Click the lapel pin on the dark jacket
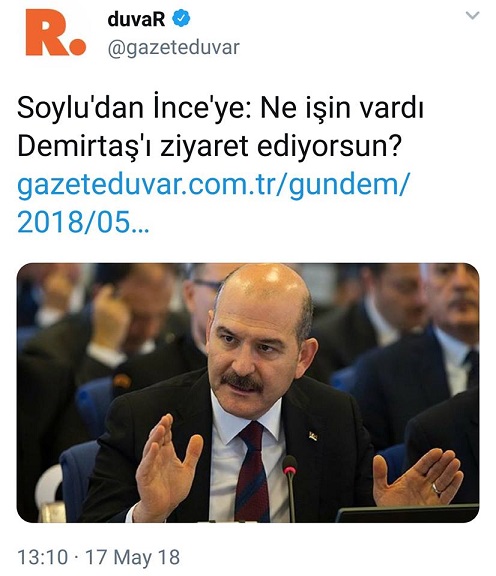496x576 pixels. tap(313, 436)
